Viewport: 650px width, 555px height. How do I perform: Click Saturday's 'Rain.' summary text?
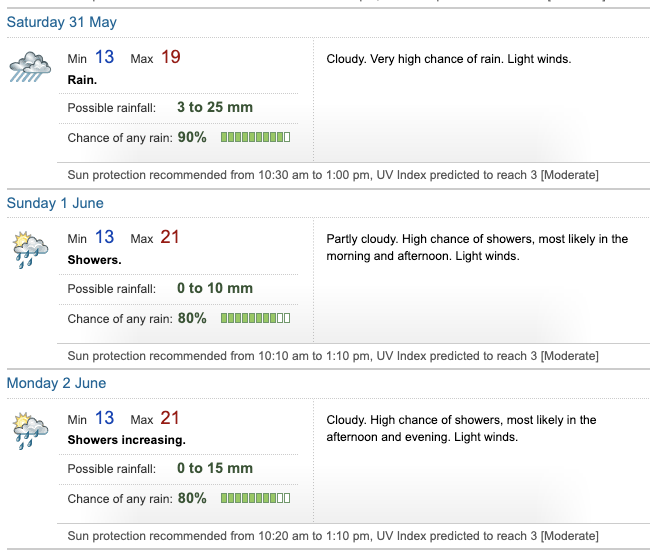pyautogui.click(x=83, y=79)
